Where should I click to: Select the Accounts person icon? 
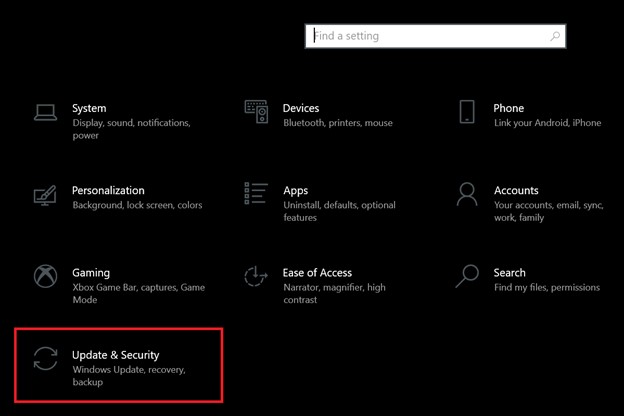pos(467,194)
